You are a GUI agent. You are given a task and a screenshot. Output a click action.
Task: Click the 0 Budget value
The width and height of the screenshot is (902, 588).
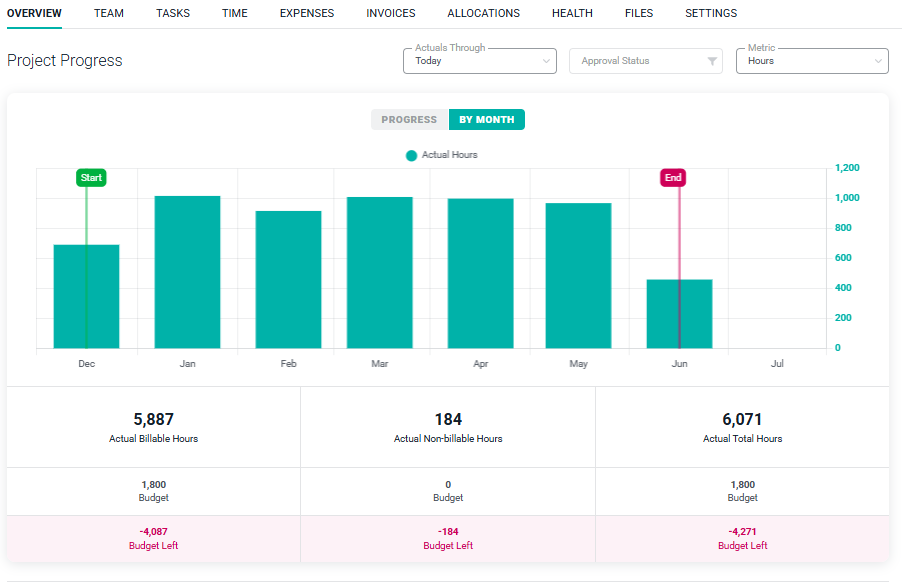[448, 484]
